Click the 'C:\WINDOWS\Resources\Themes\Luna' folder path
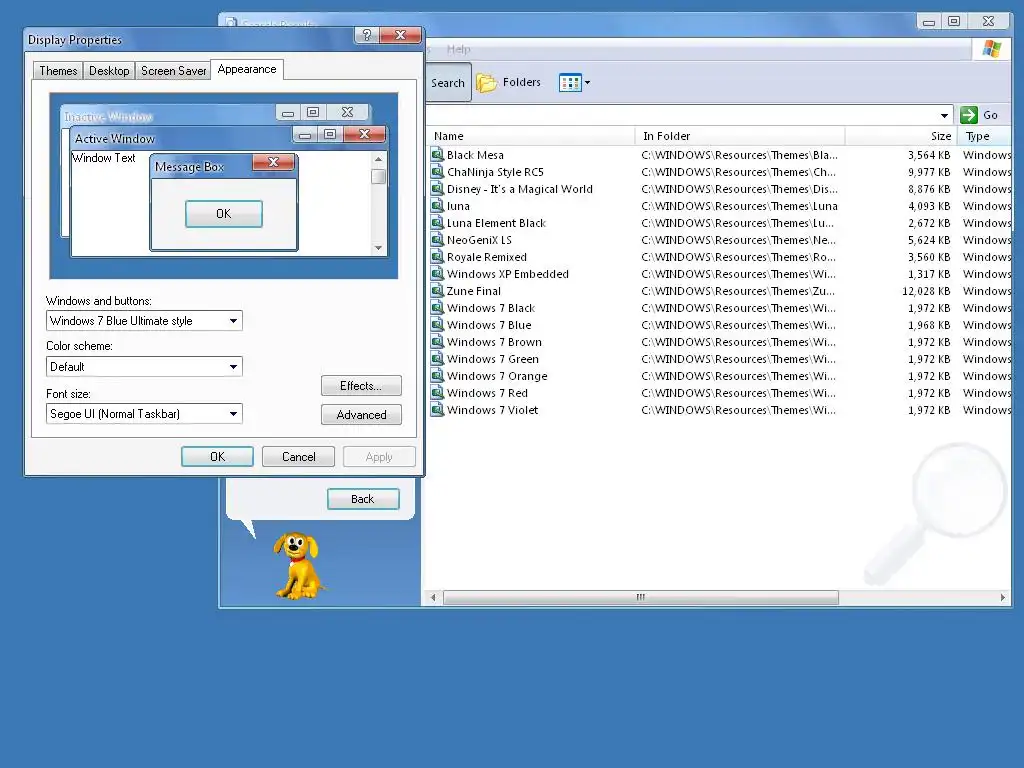 point(739,206)
